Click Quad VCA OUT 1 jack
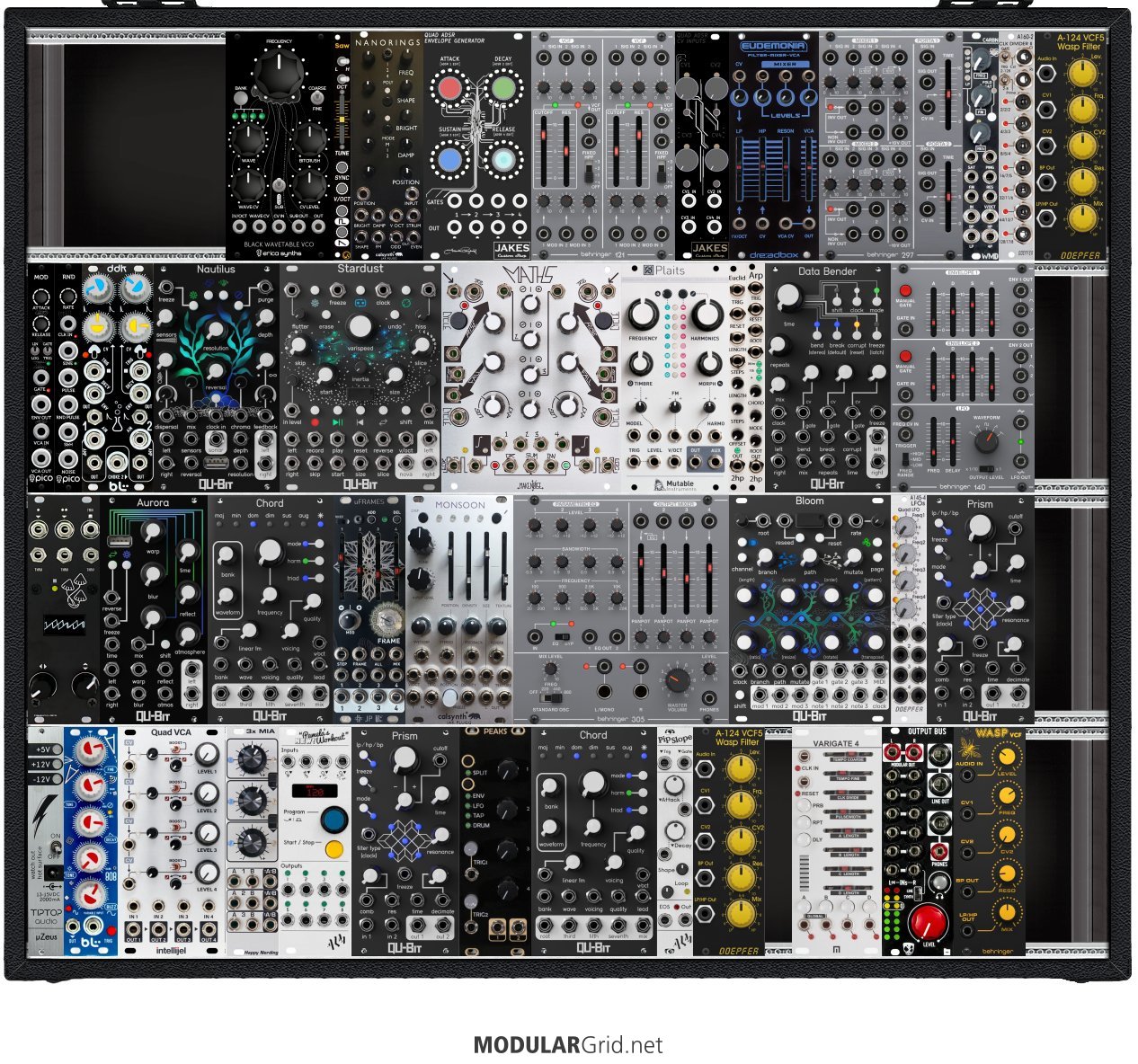 134,928
